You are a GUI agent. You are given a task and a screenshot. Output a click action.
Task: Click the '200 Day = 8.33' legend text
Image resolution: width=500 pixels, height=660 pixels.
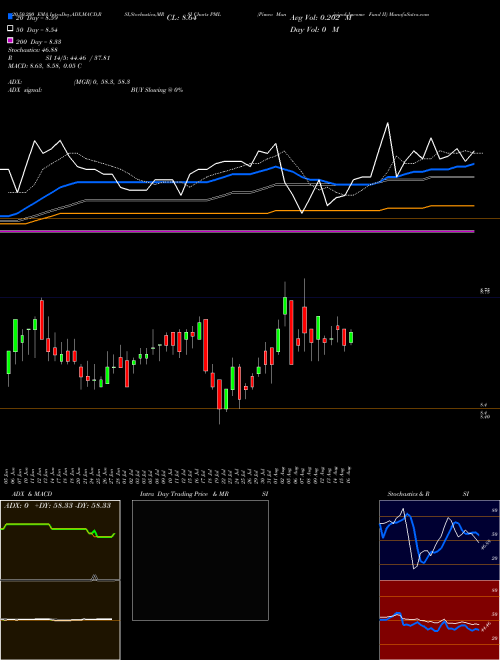38,42
